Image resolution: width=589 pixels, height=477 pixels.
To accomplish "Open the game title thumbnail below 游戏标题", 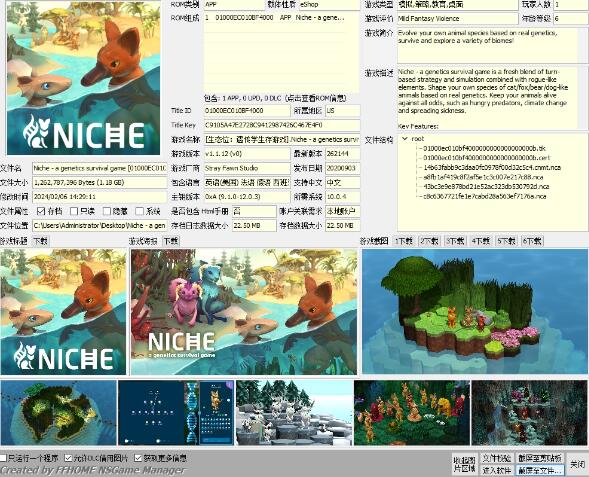I will click(63, 311).
